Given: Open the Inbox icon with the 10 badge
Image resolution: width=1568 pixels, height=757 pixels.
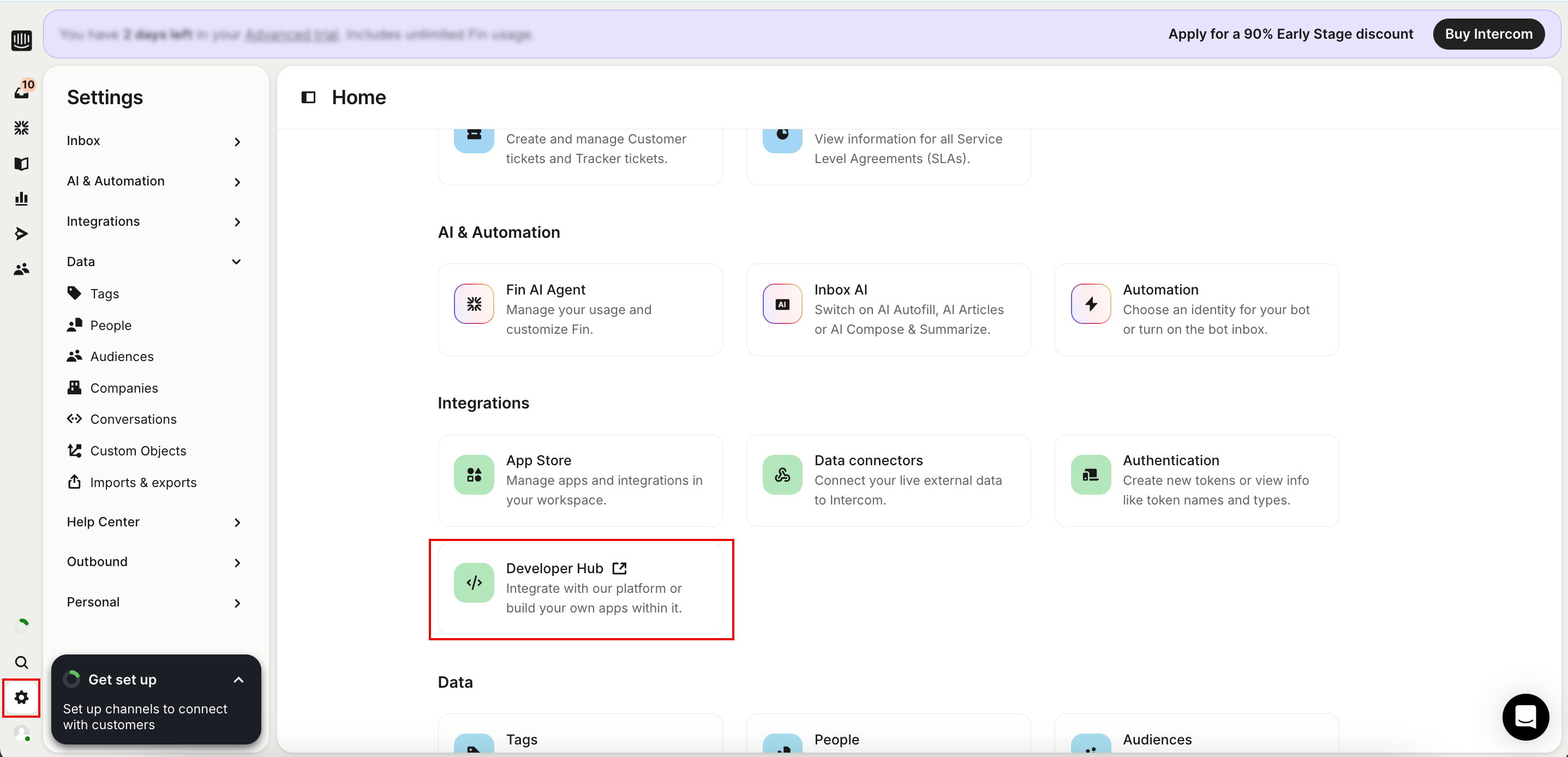Looking at the screenshot, I should coord(22,93).
